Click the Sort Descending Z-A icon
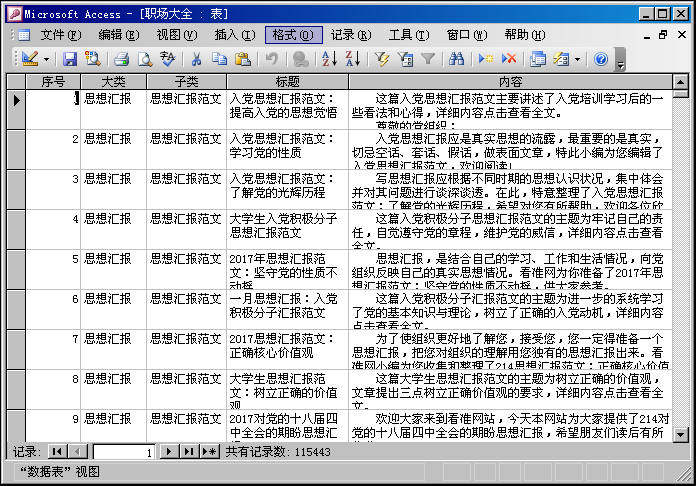The height and width of the screenshot is (486, 696). pos(353,59)
